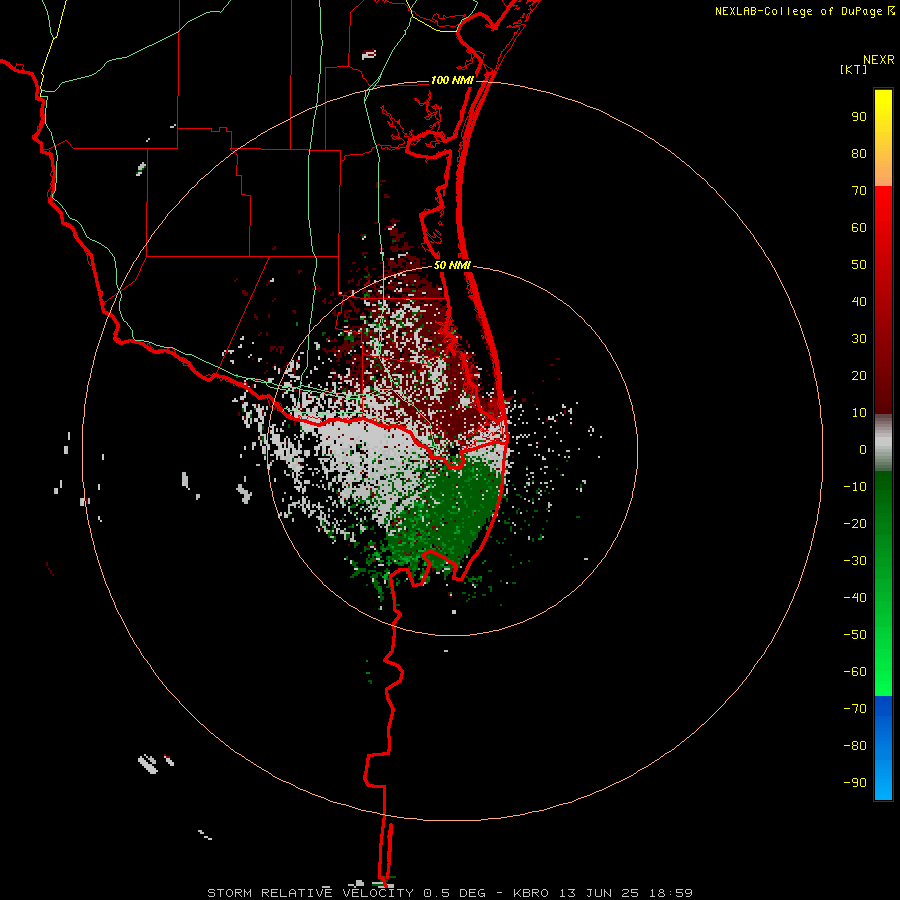Click the 100 NMI range ring label
900x900 pixels.
[x=452, y=80]
